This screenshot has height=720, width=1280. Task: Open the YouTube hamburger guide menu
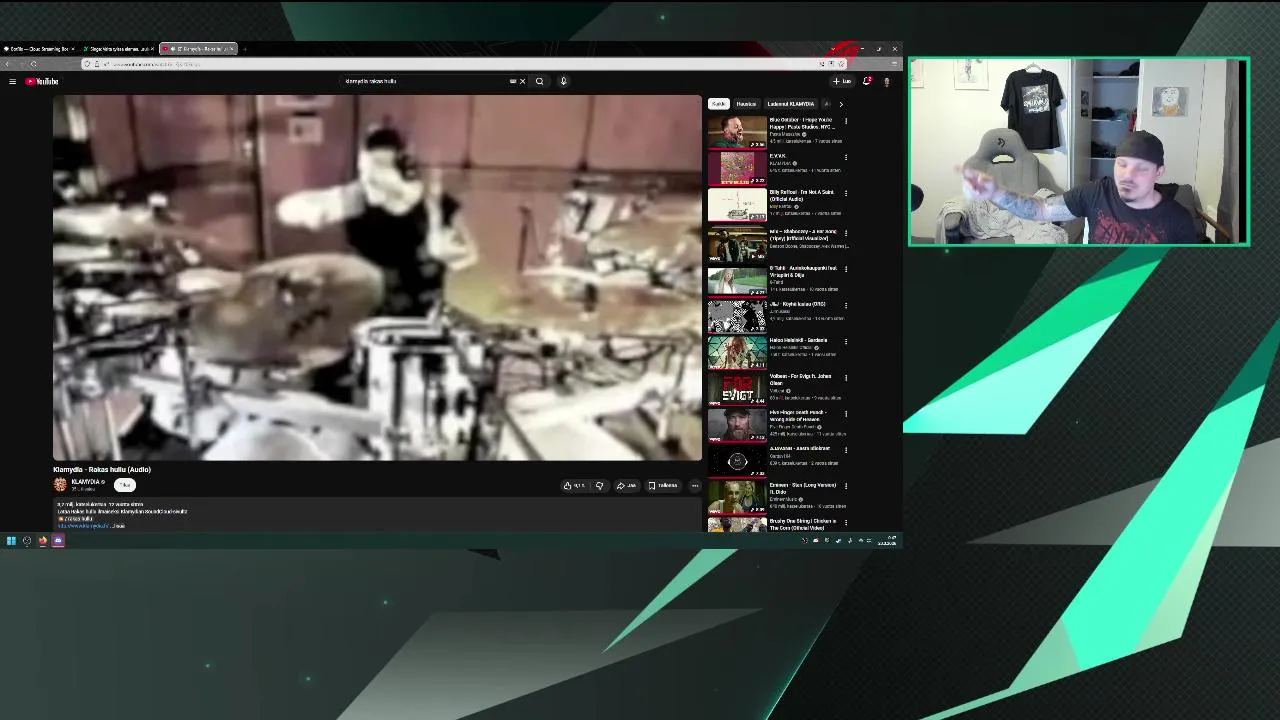(x=12, y=81)
